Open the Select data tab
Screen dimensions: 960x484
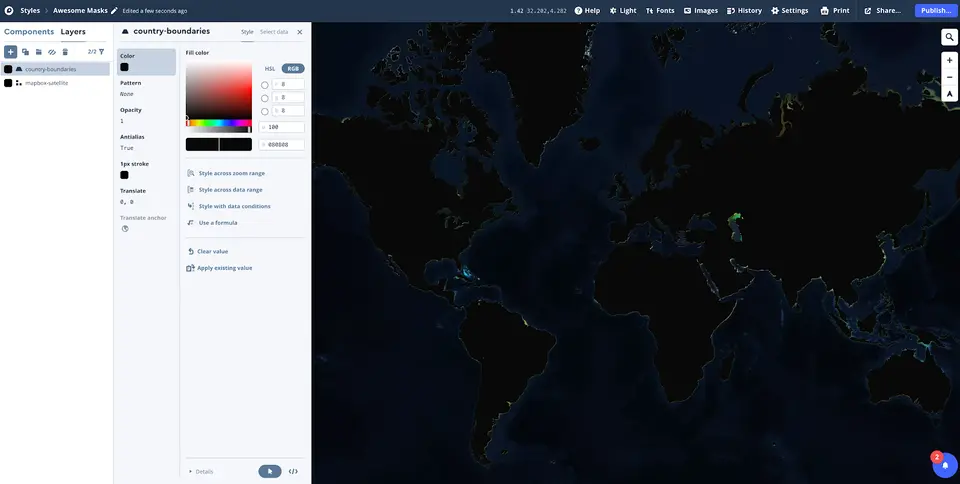[274, 32]
